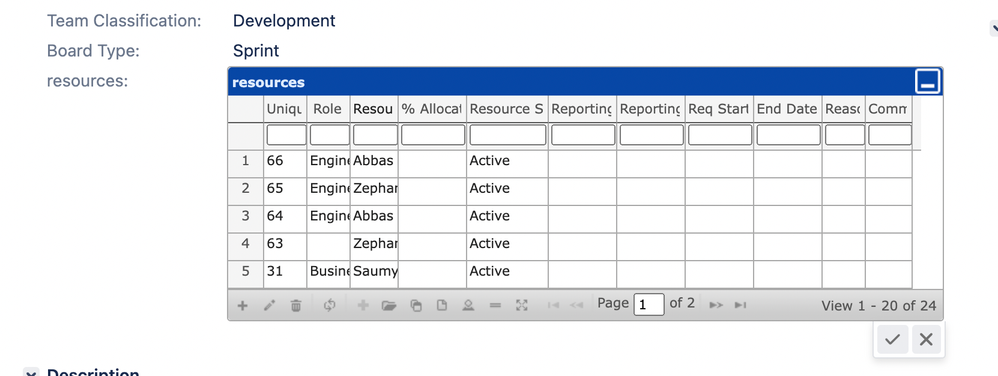
Task: Click the Comments column filter box
Action: click(890, 135)
